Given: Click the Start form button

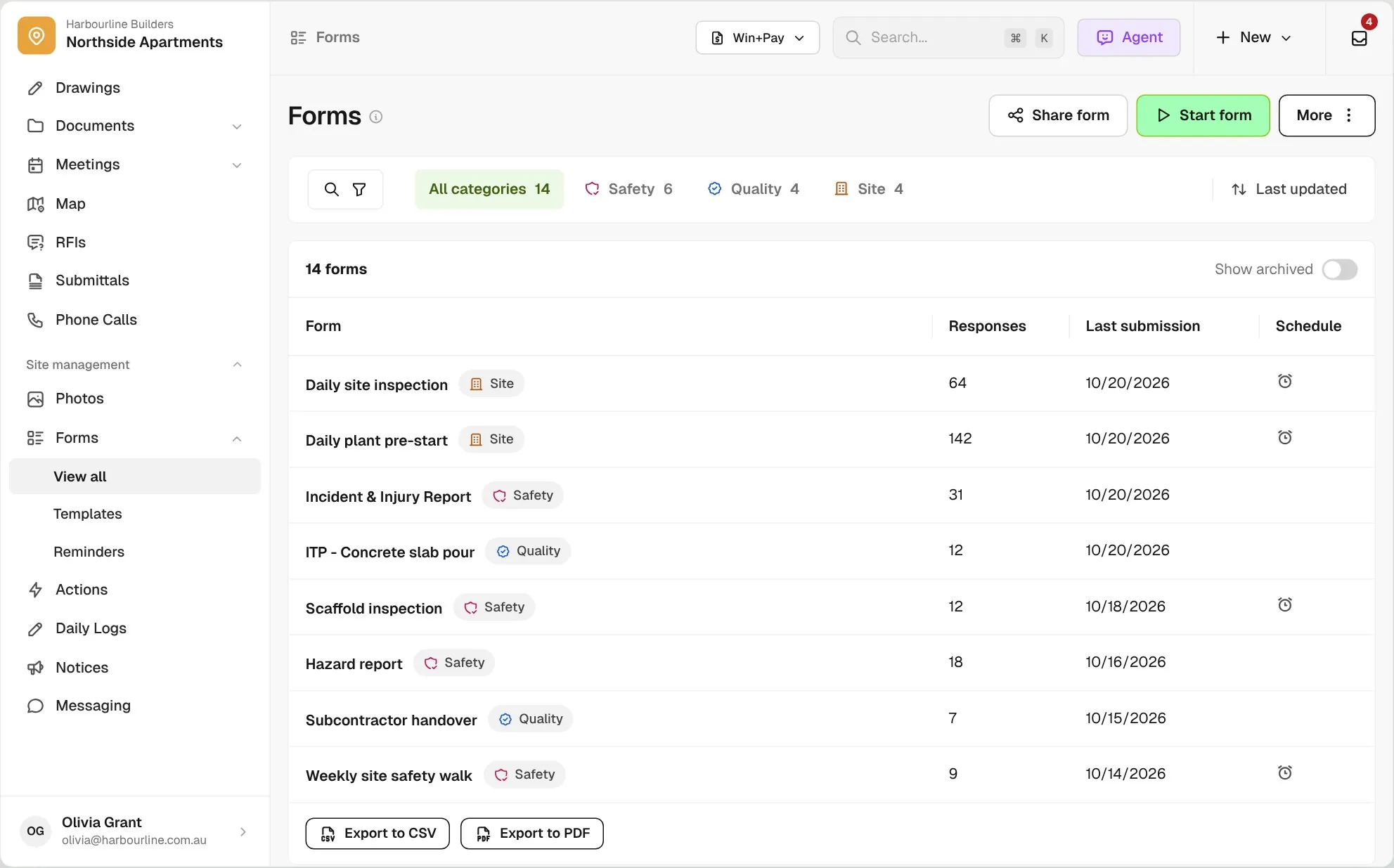Looking at the screenshot, I should (x=1203, y=115).
